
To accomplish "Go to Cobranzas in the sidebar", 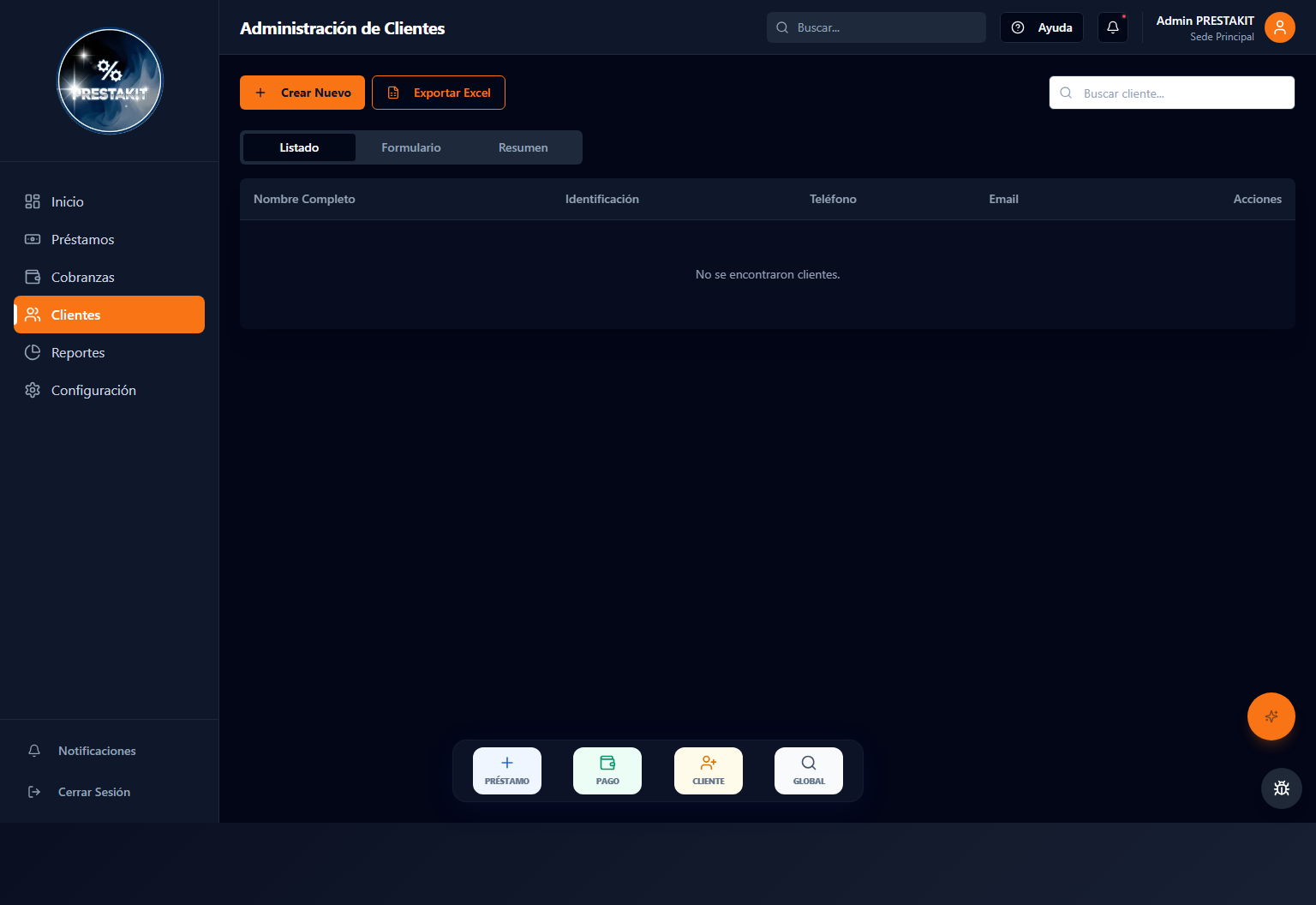I will [x=110, y=277].
